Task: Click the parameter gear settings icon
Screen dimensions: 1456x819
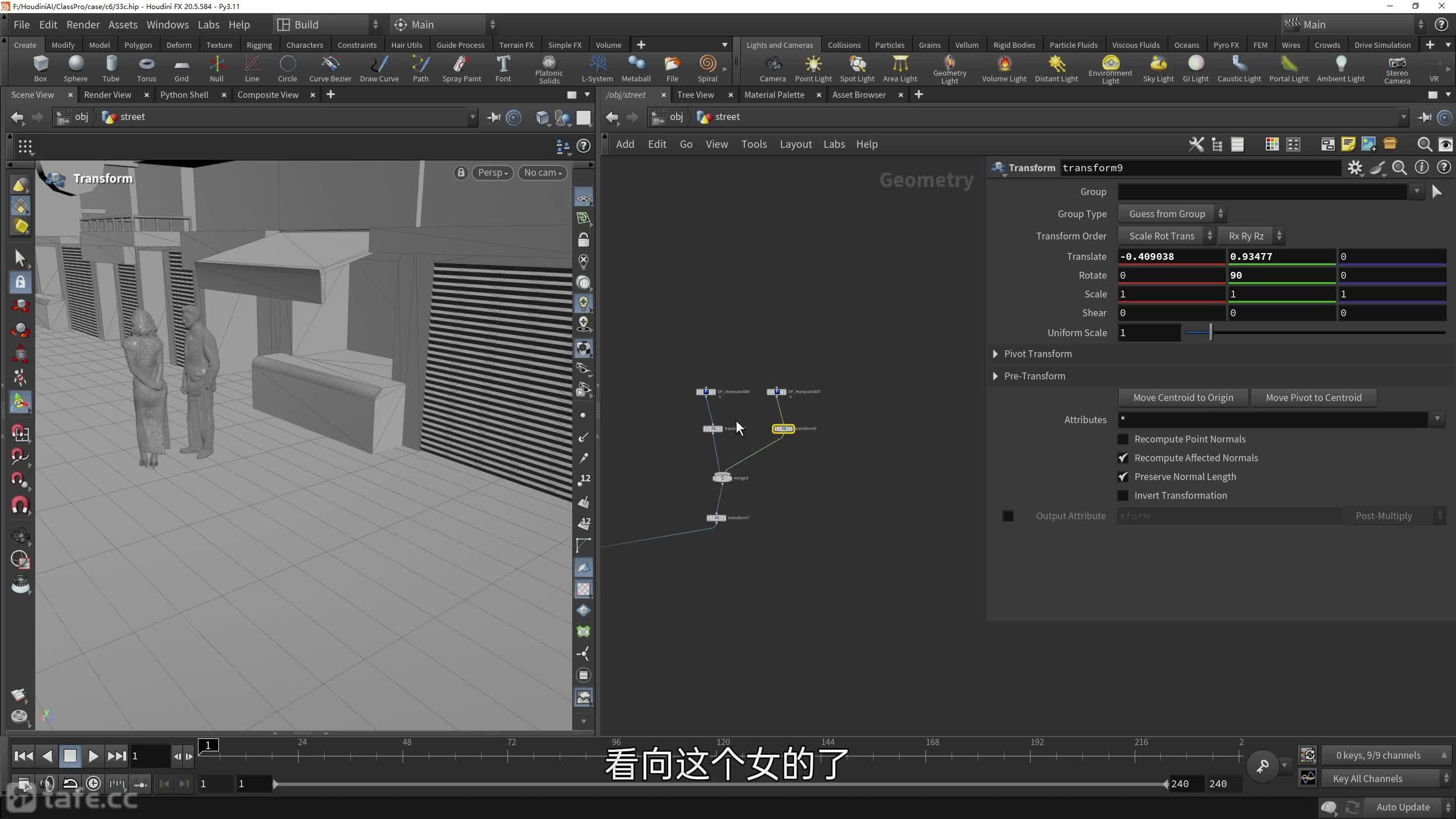Action: (1355, 168)
